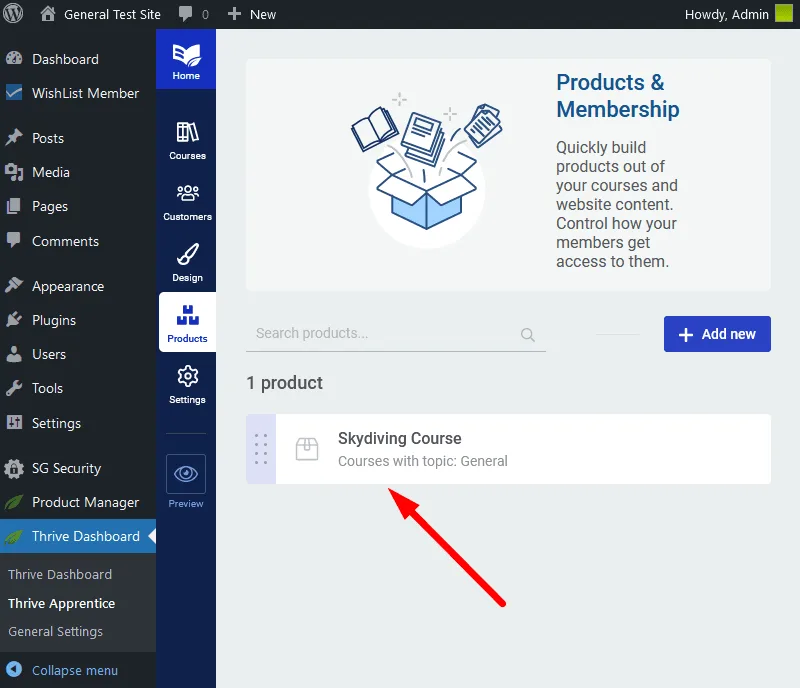Open Thrive Apprentice from the submenu
Image resolution: width=800 pixels, height=688 pixels.
(x=63, y=603)
